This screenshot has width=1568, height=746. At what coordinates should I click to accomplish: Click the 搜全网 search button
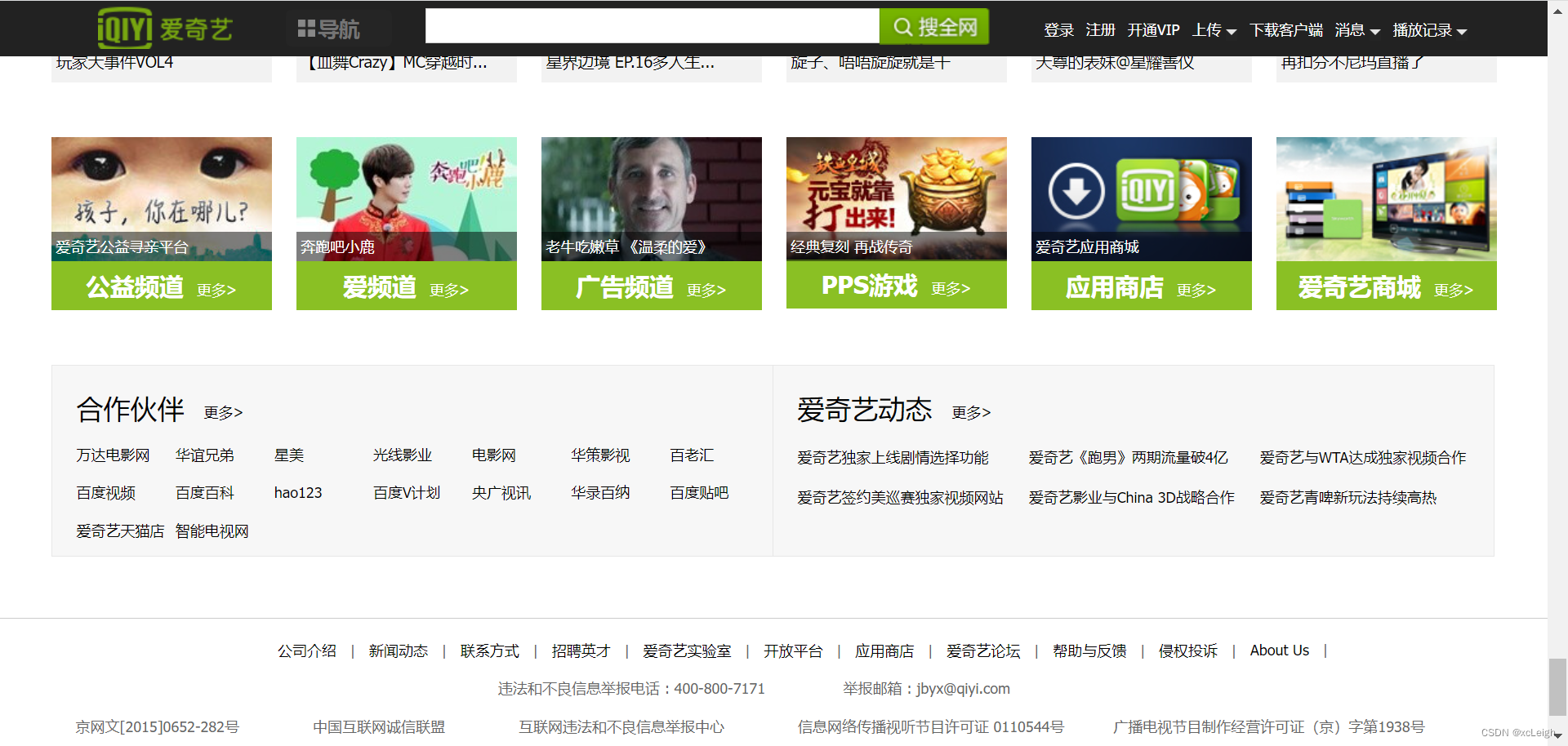pyautogui.click(x=934, y=27)
